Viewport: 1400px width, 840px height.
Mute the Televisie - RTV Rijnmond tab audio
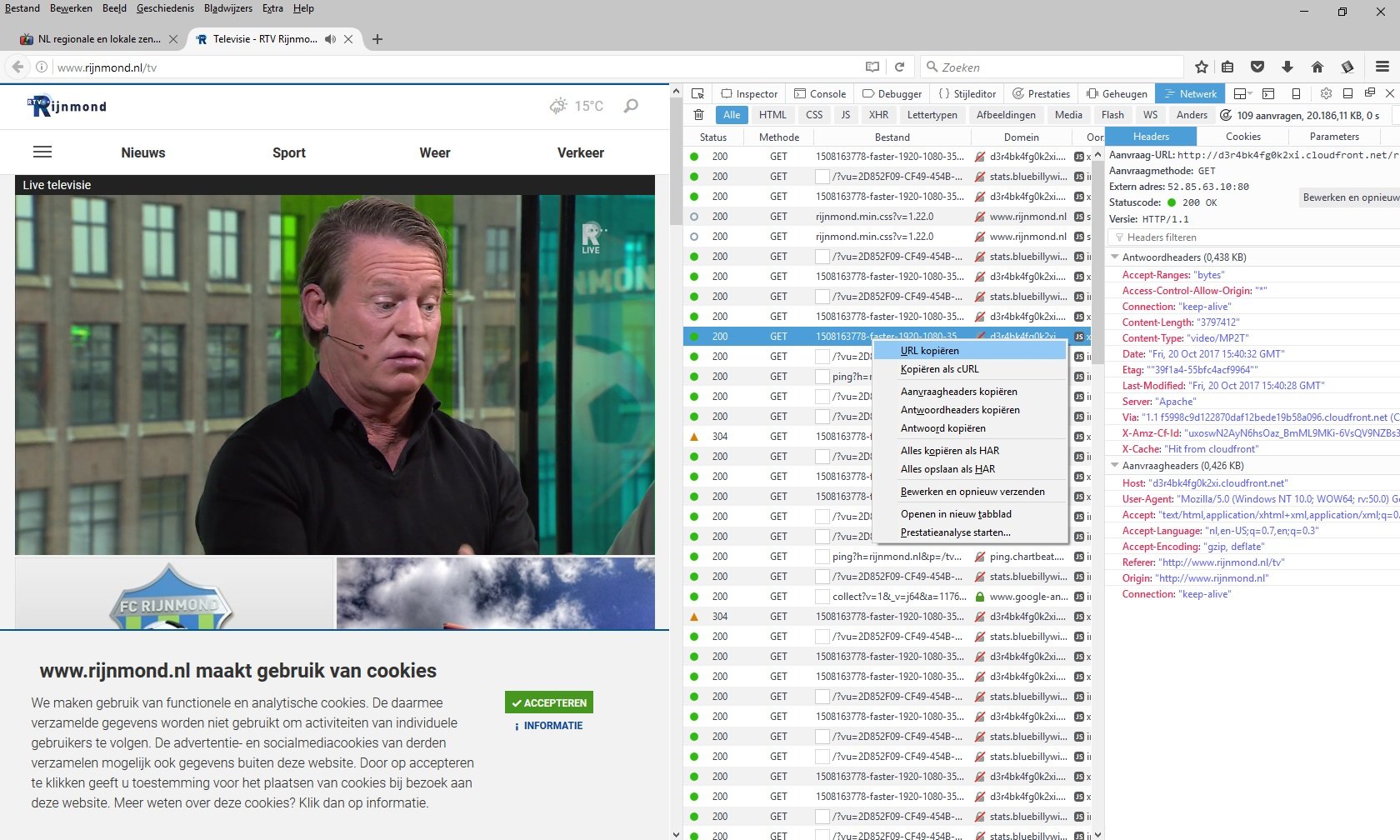[x=331, y=39]
